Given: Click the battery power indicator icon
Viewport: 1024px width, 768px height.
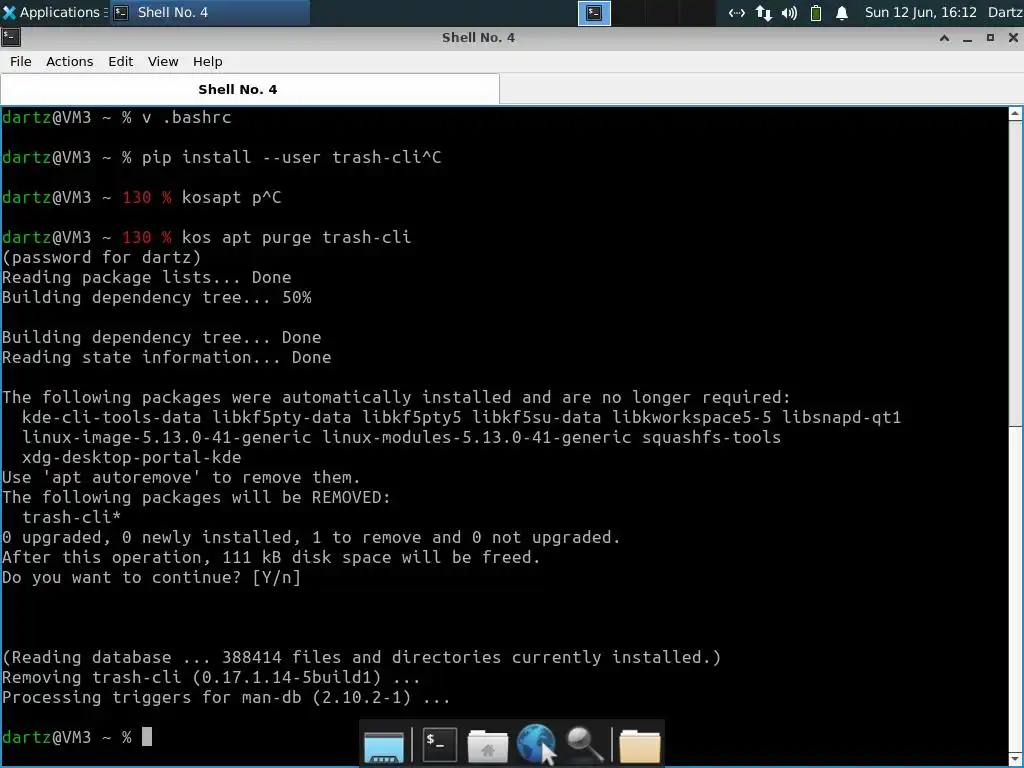Looking at the screenshot, I should pyautogui.click(x=816, y=13).
